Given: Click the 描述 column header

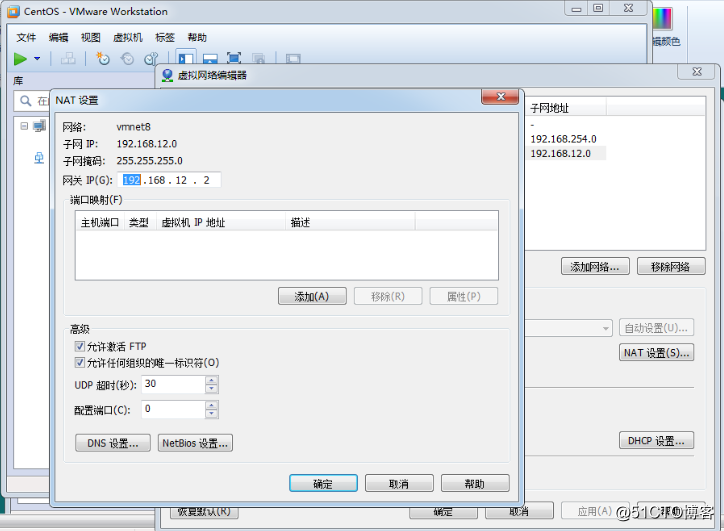Looking at the screenshot, I should (x=350, y=223).
